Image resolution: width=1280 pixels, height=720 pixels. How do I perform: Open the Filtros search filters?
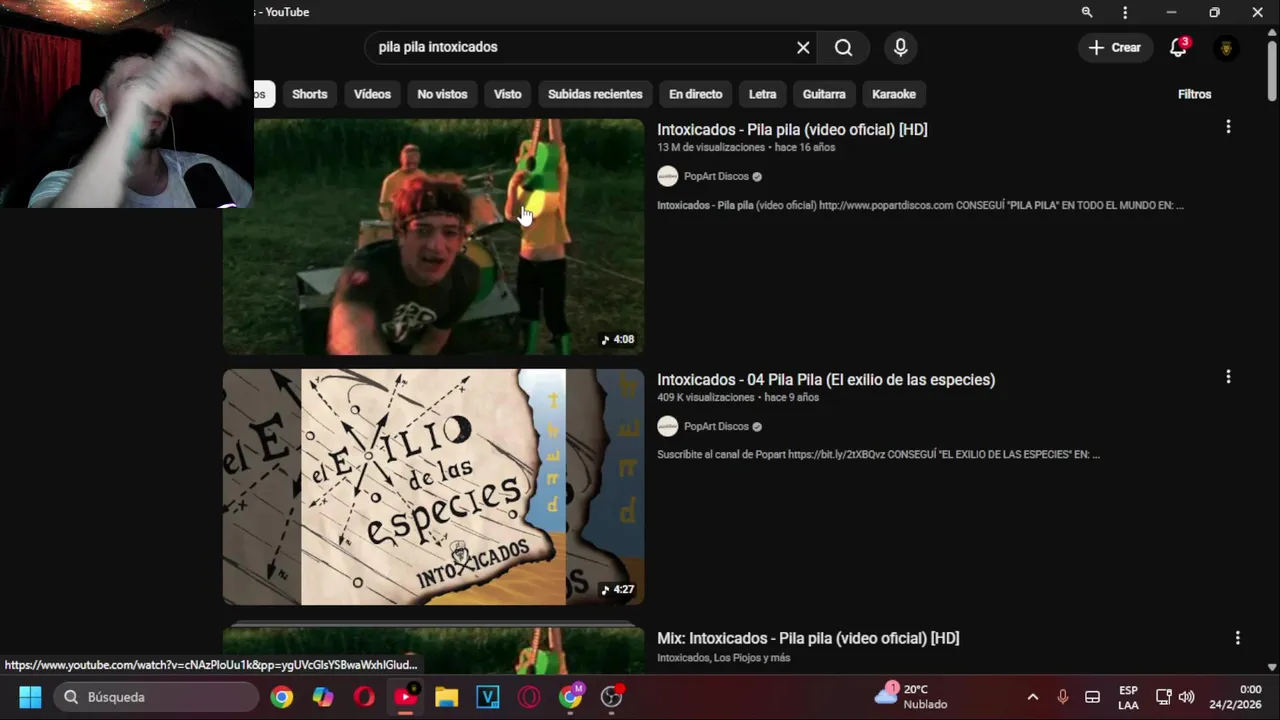1194,94
